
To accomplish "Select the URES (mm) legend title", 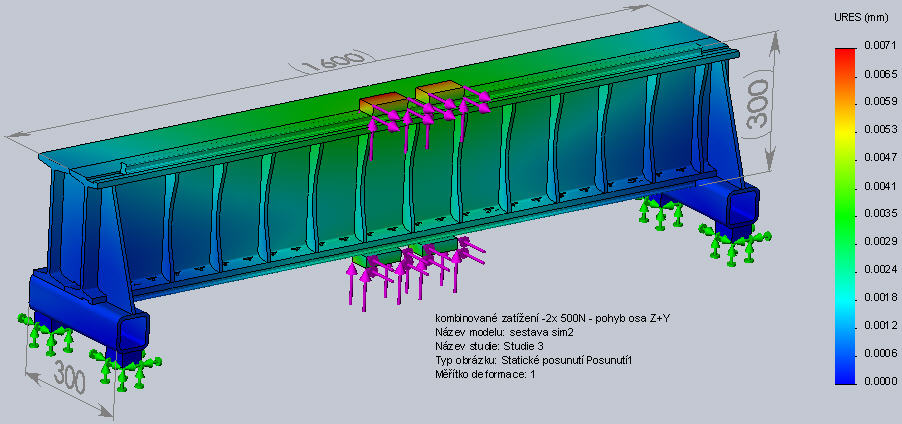I will pos(860,18).
